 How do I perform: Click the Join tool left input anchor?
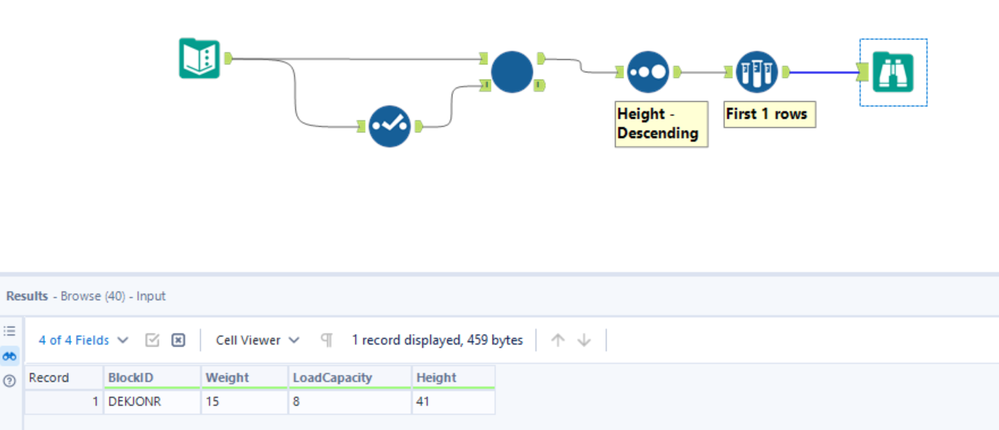(x=486, y=59)
